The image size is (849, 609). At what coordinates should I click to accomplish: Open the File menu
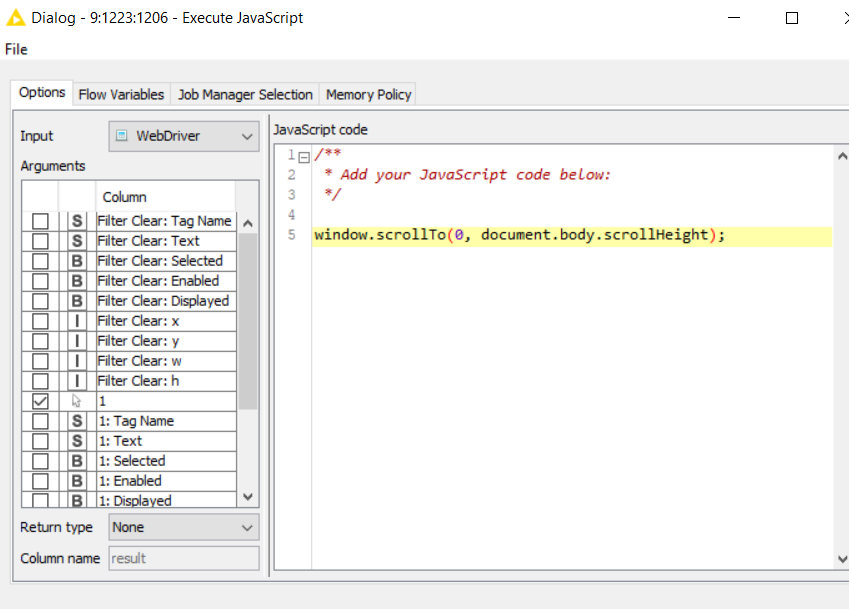coord(16,49)
